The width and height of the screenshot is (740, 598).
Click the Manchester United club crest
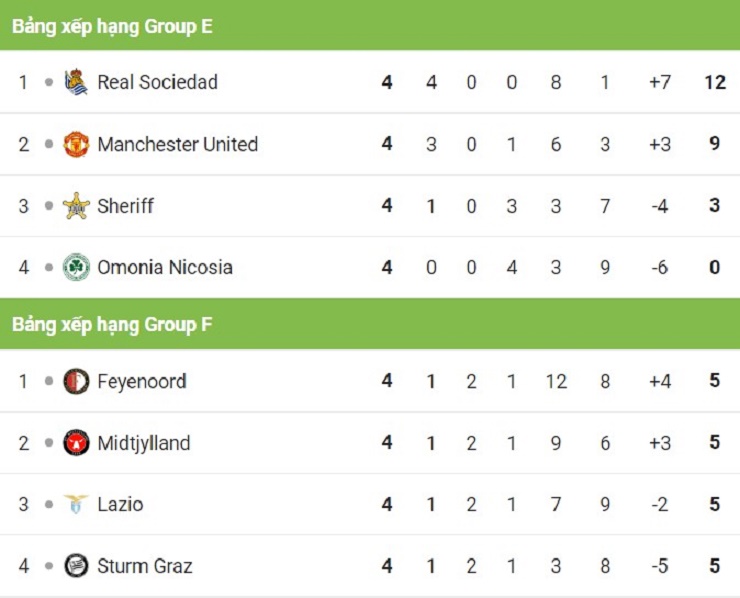pos(76,144)
